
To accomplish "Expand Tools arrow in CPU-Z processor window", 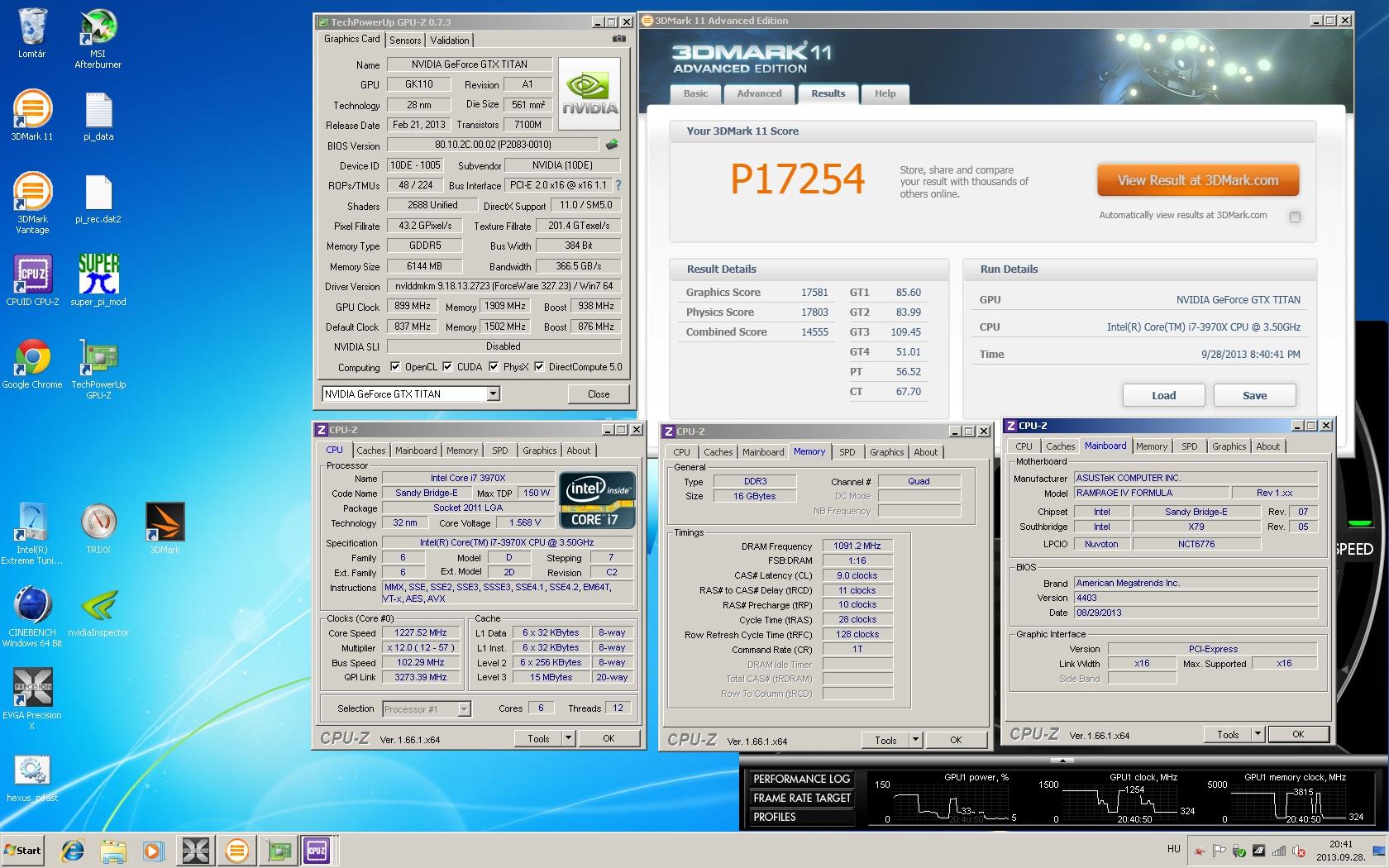I will (568, 738).
